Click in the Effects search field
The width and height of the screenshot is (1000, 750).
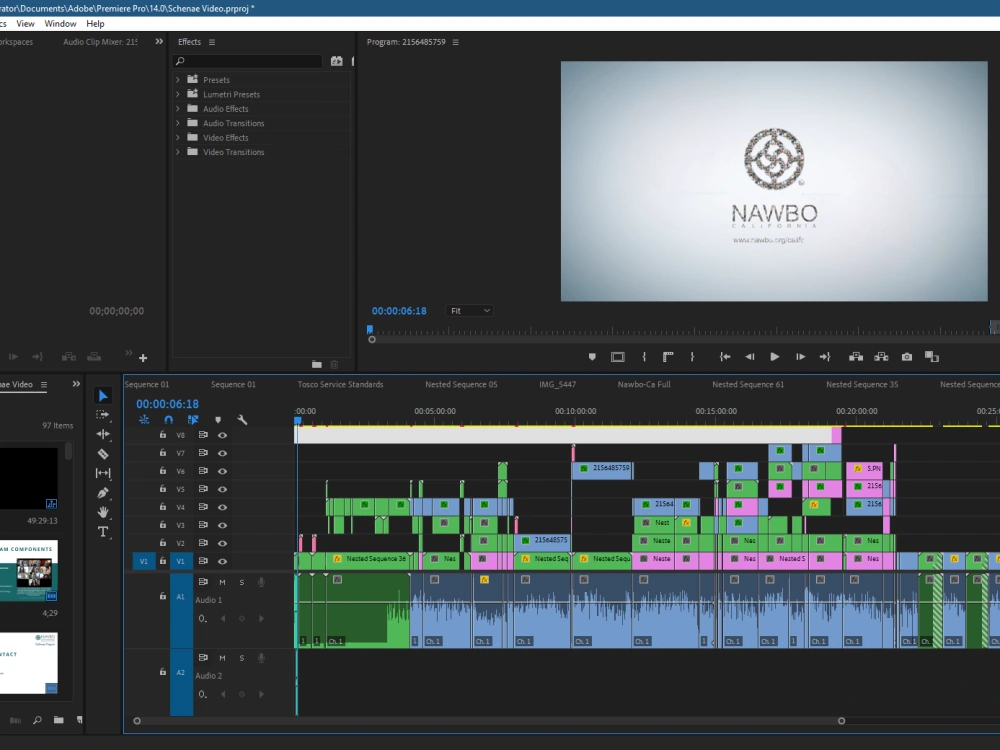click(x=247, y=61)
